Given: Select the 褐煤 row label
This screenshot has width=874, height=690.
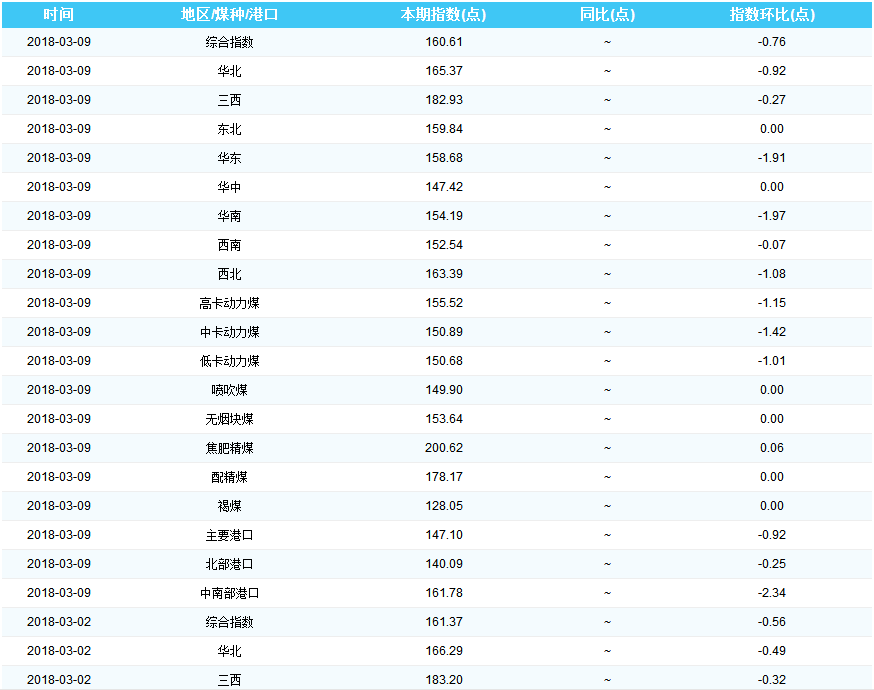Looking at the screenshot, I should point(229,506).
